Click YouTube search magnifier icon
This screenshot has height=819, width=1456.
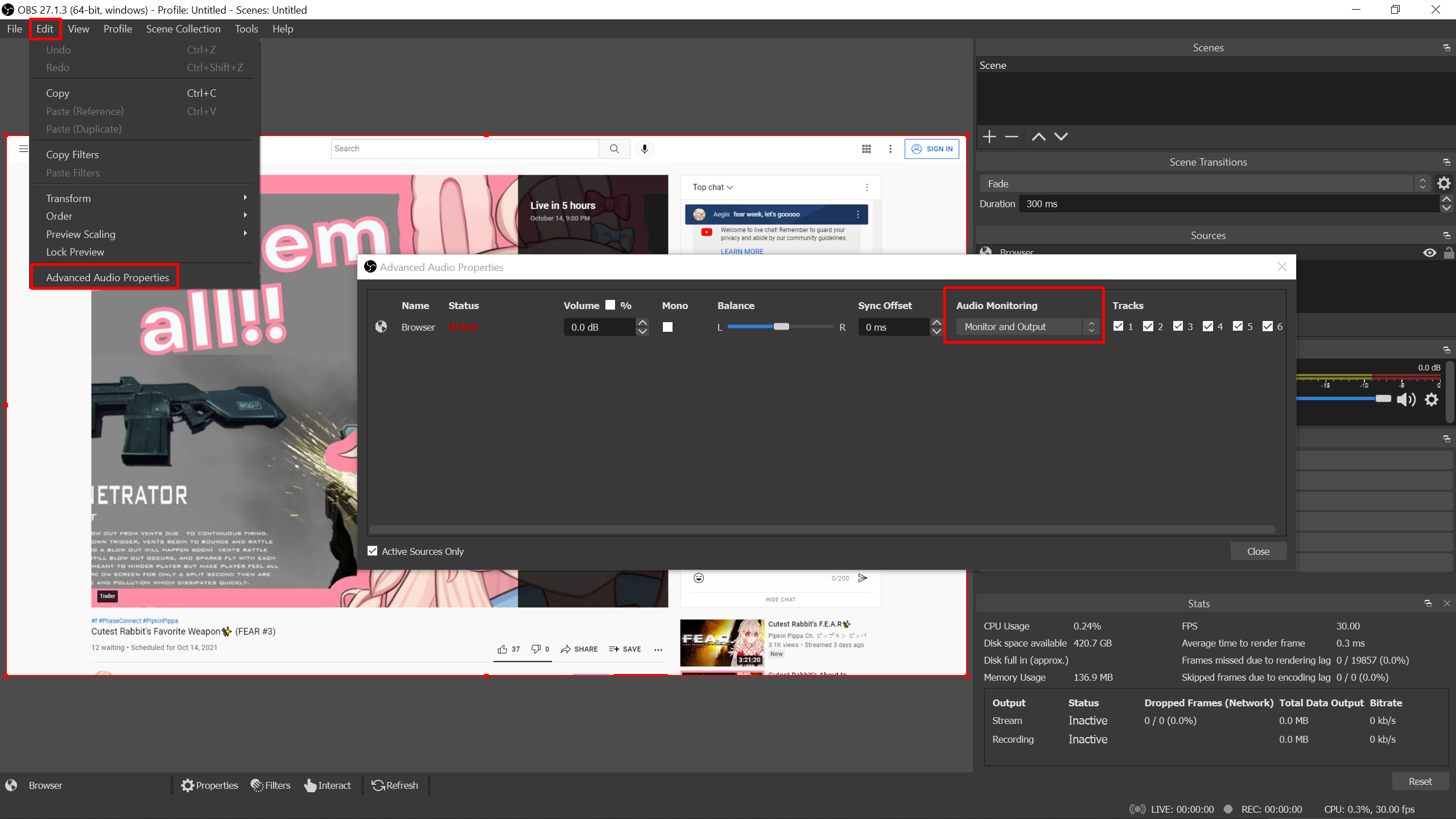coord(614,149)
